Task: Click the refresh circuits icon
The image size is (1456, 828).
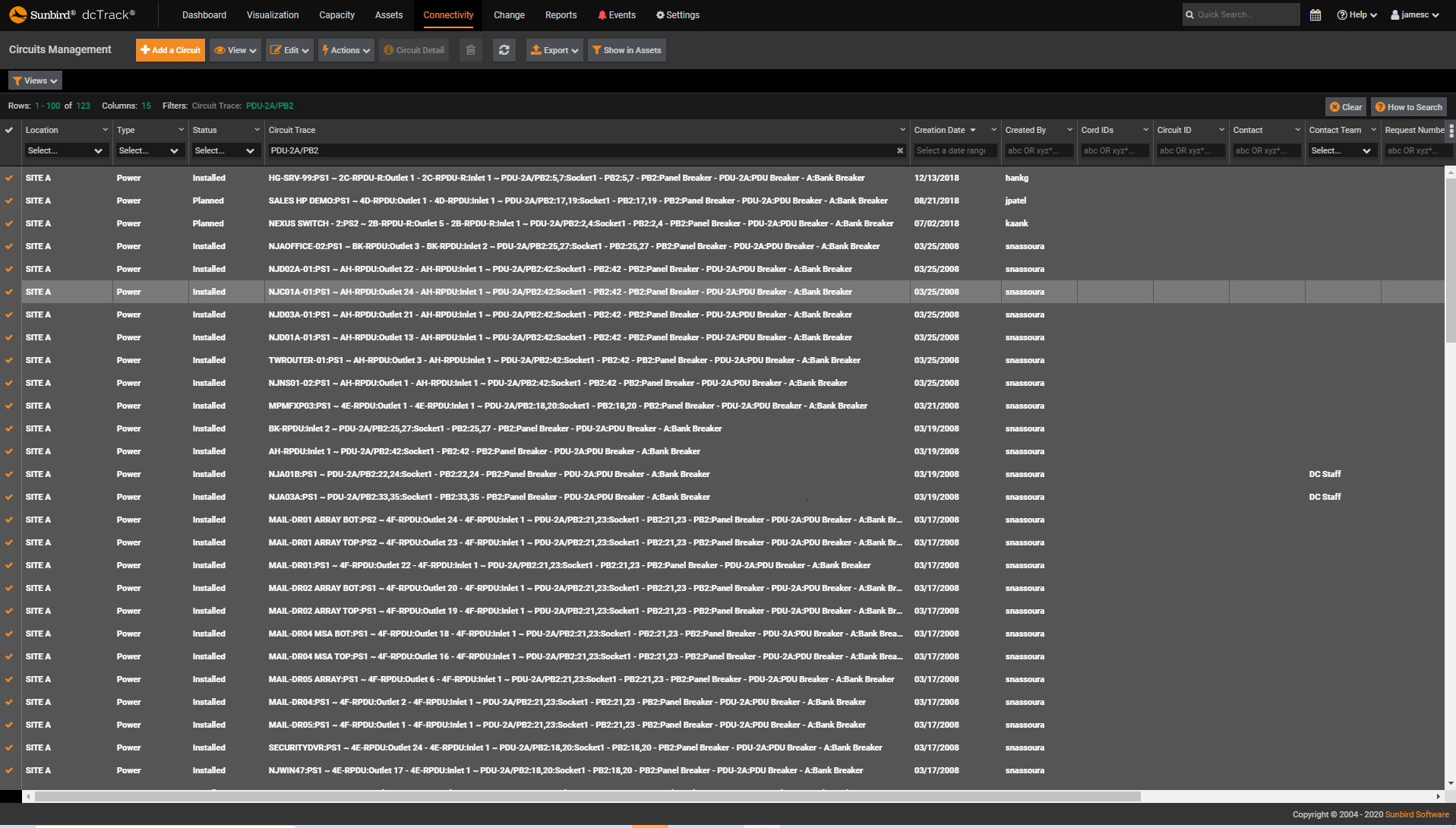Action: (504, 49)
